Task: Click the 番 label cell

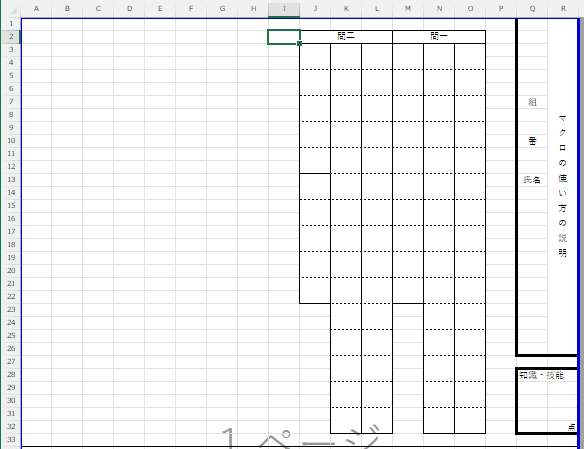Action: (x=532, y=141)
